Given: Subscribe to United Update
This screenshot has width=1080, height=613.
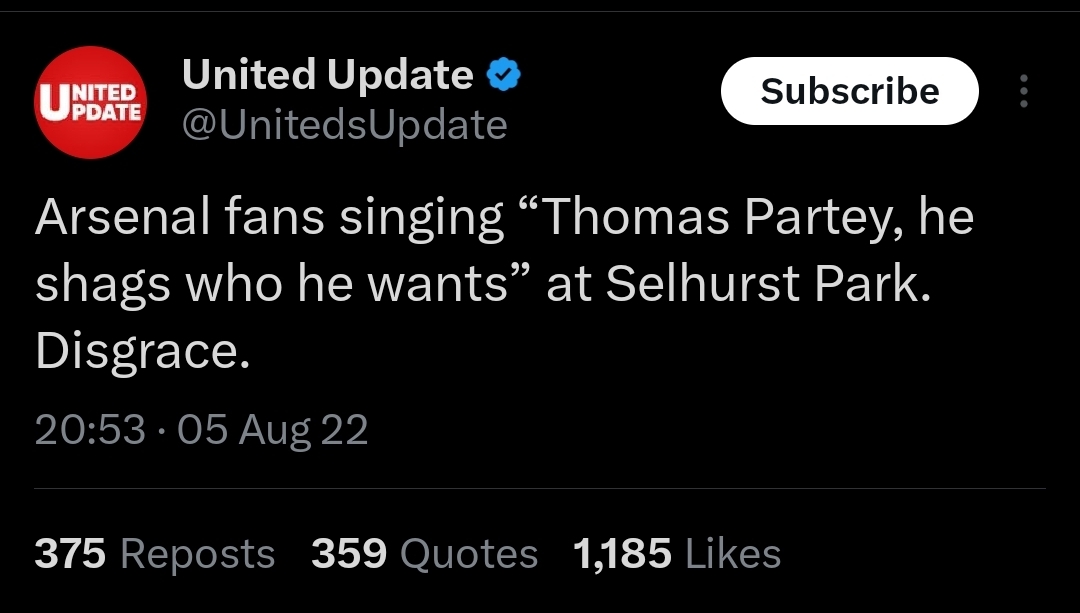Looking at the screenshot, I should 849,91.
